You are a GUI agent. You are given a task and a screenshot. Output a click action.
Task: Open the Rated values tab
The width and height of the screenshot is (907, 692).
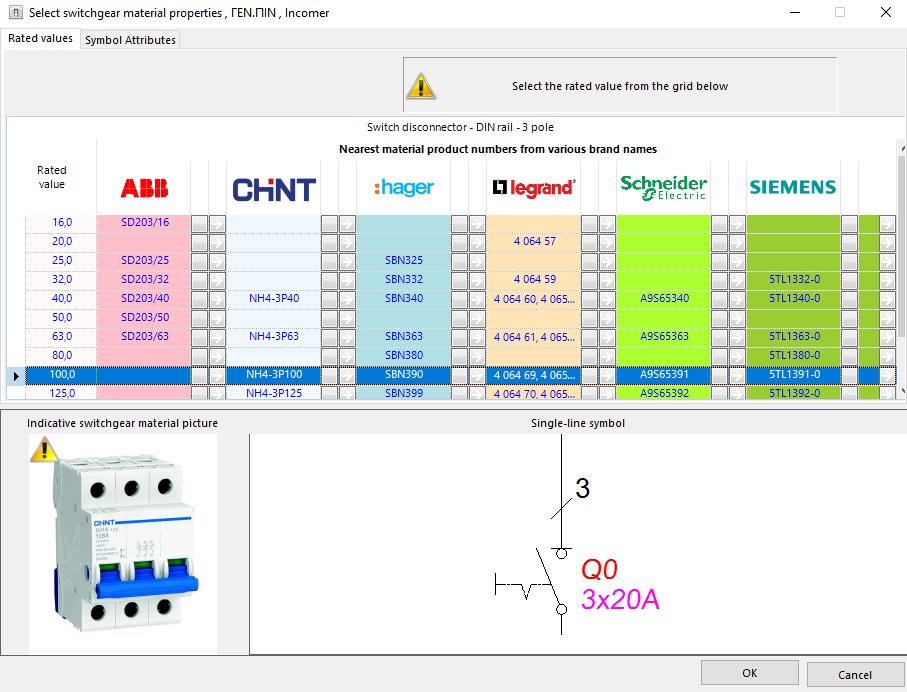(x=39, y=38)
